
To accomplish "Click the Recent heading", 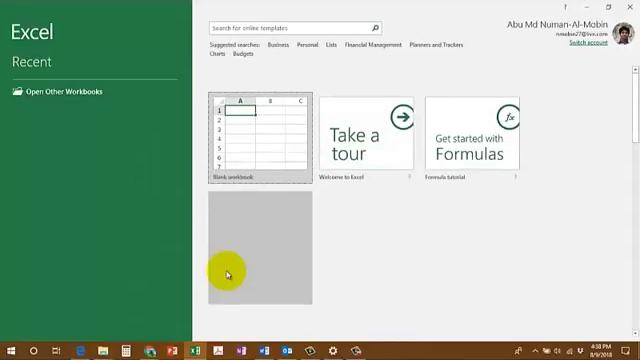I will pos(31,62).
